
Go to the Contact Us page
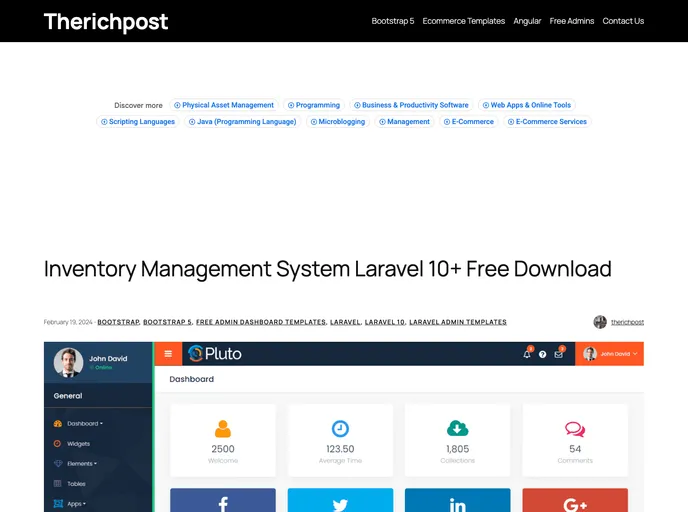click(623, 21)
